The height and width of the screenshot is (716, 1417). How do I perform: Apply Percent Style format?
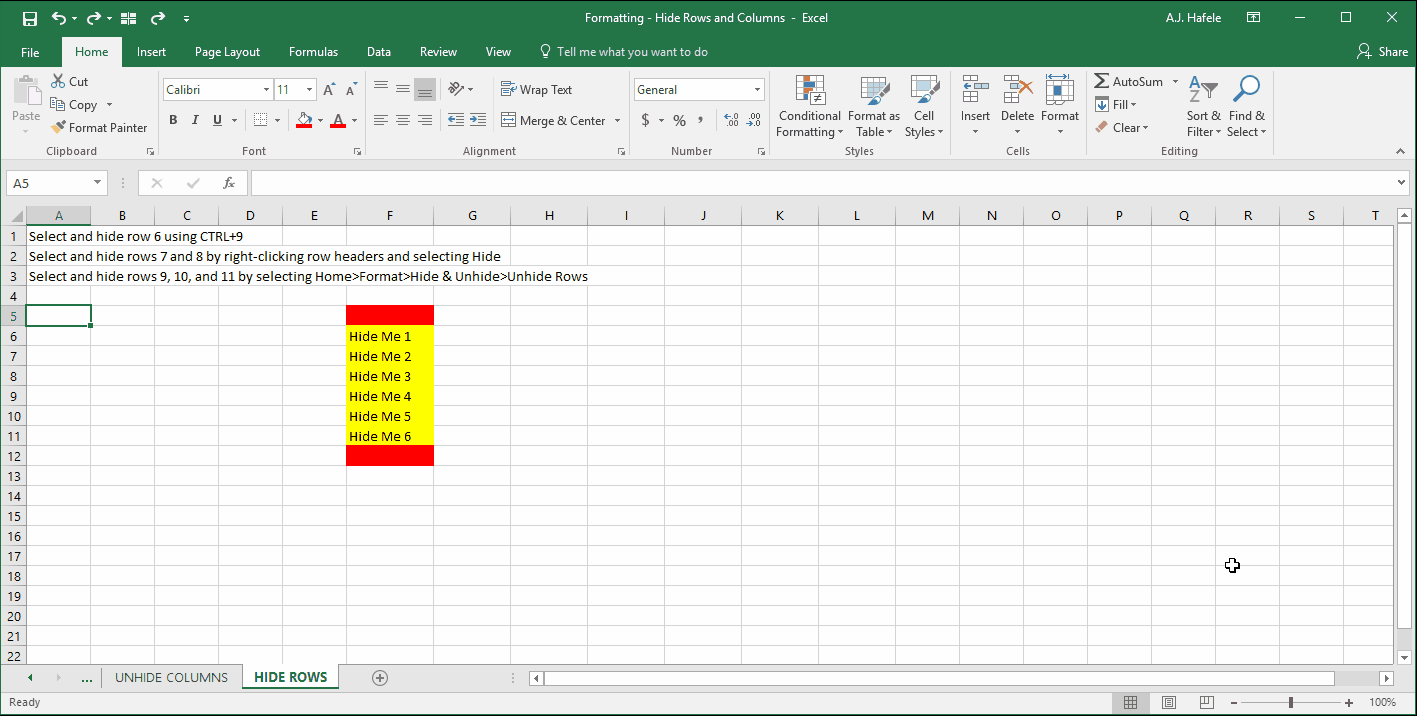[679, 120]
